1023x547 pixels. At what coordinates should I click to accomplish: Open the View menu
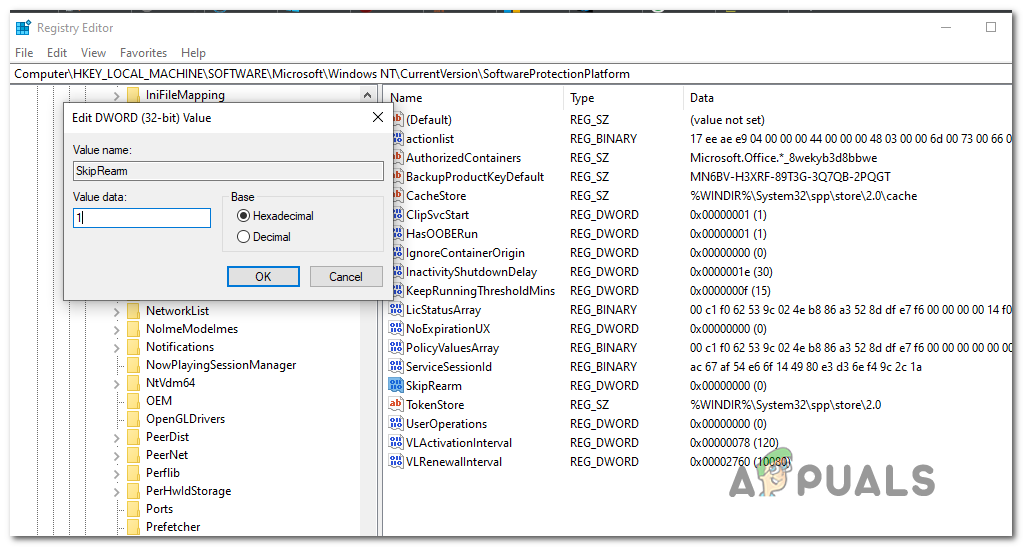(93, 53)
